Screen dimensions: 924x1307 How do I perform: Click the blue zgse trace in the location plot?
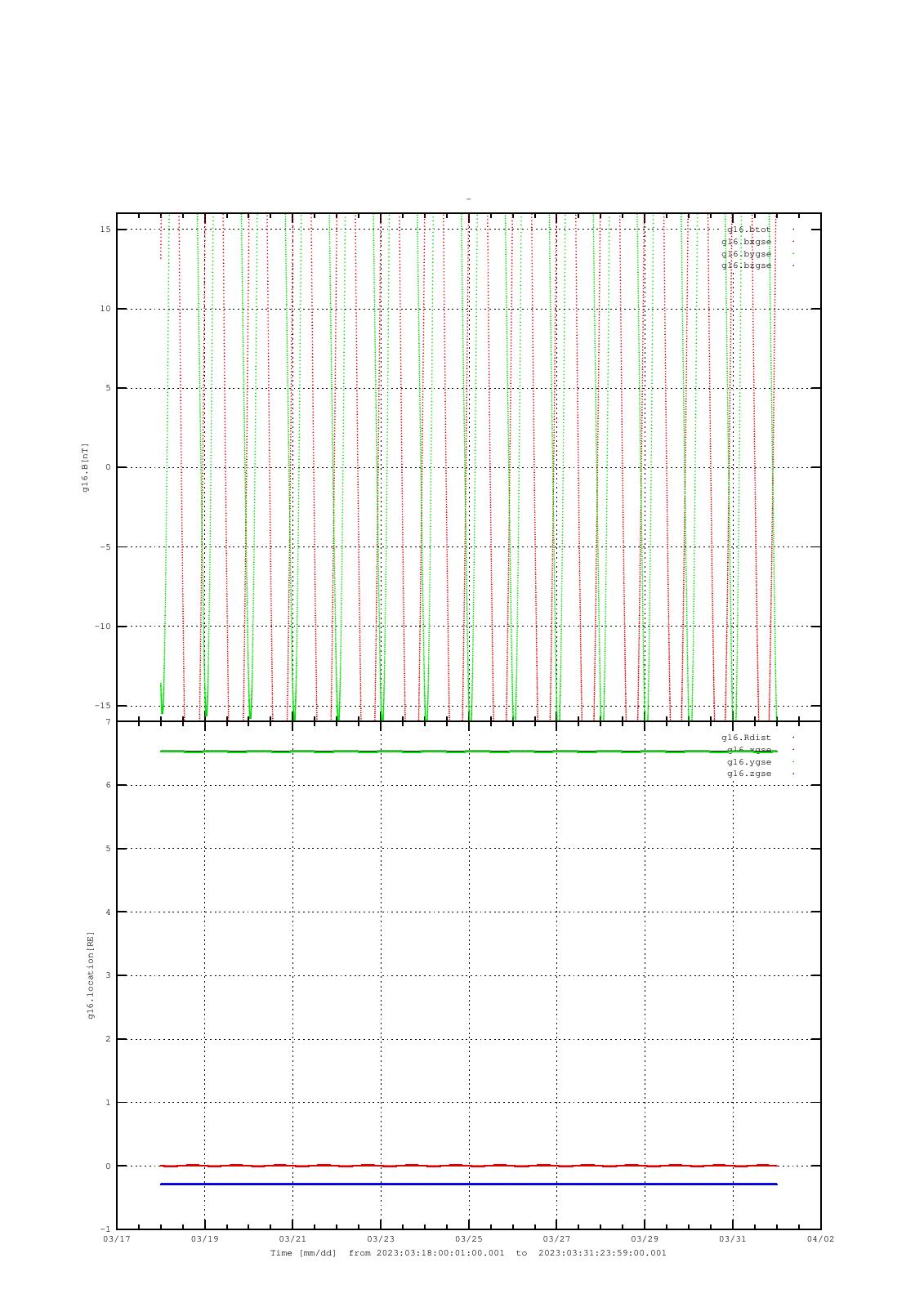coord(469,1184)
